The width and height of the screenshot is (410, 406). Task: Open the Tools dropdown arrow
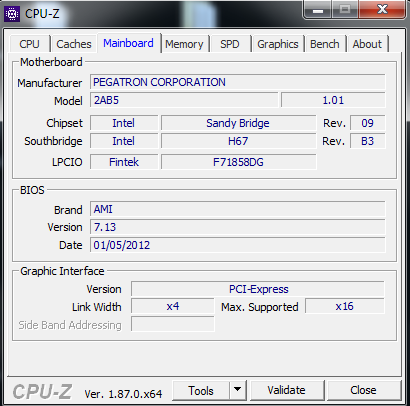[x=238, y=389]
